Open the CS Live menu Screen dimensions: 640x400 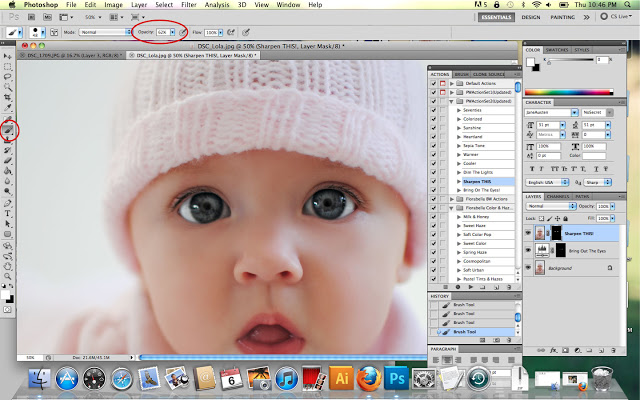point(616,17)
